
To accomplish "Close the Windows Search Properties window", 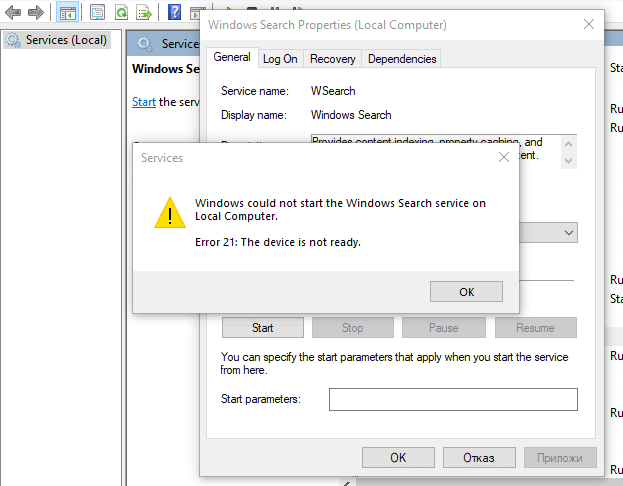I will coord(589,24).
